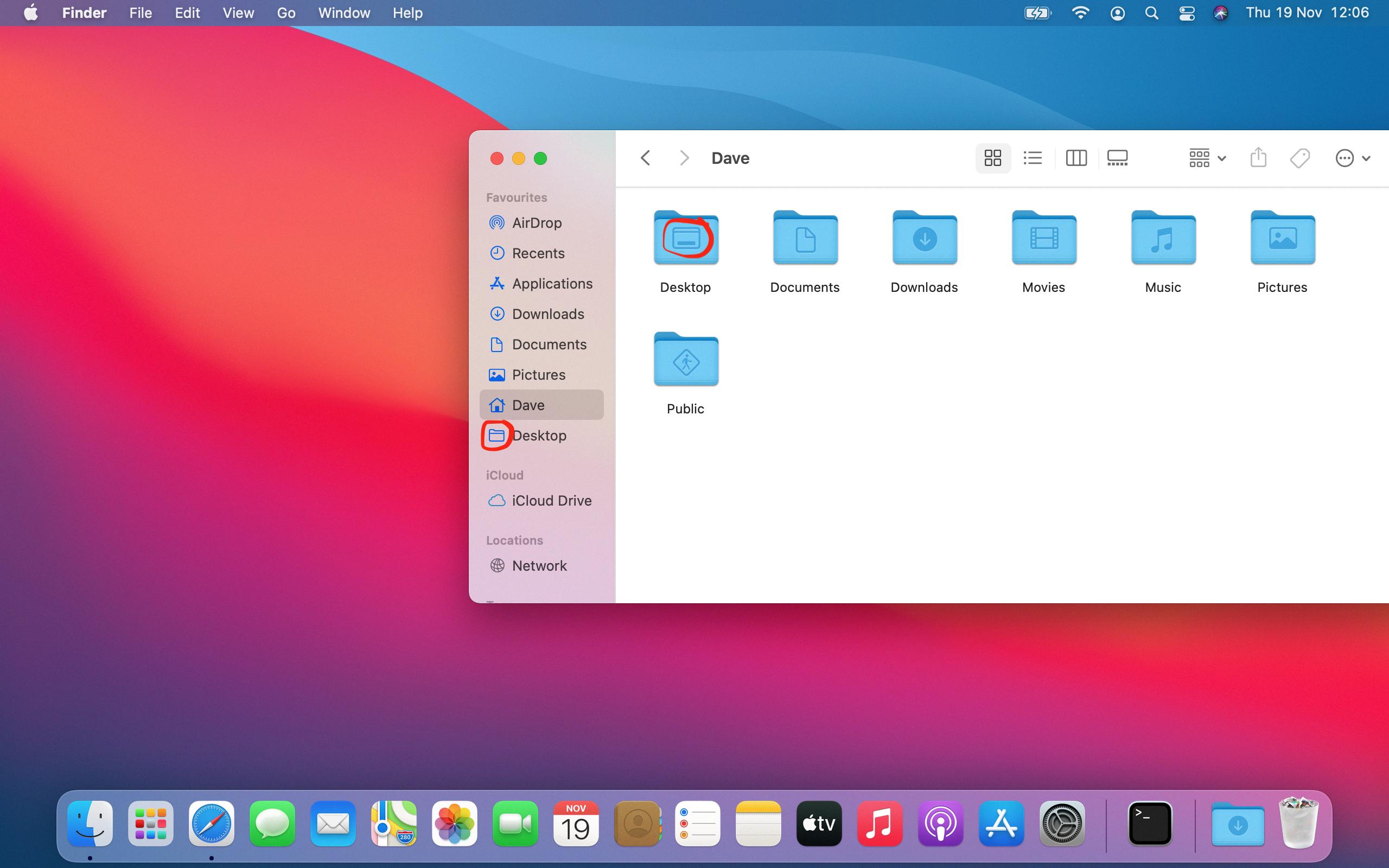Click the Edit Tags toolbar button

coord(1300,158)
